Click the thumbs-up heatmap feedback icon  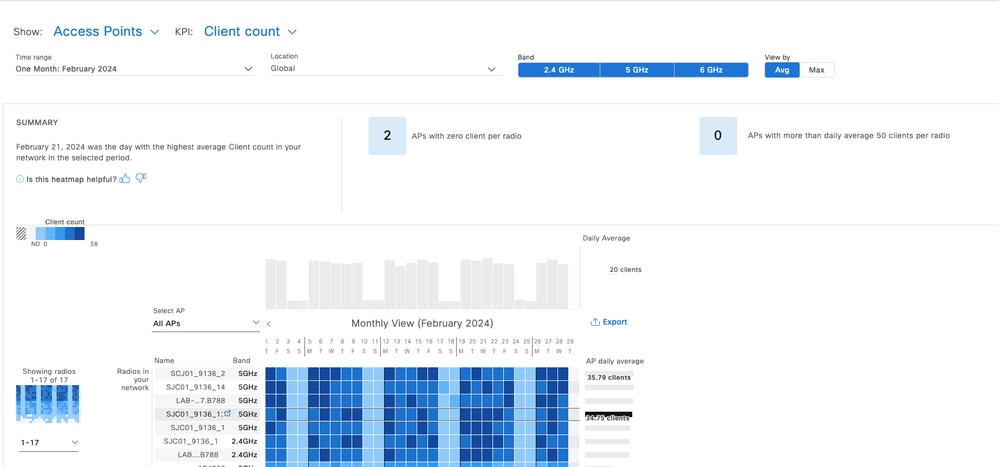[125, 179]
